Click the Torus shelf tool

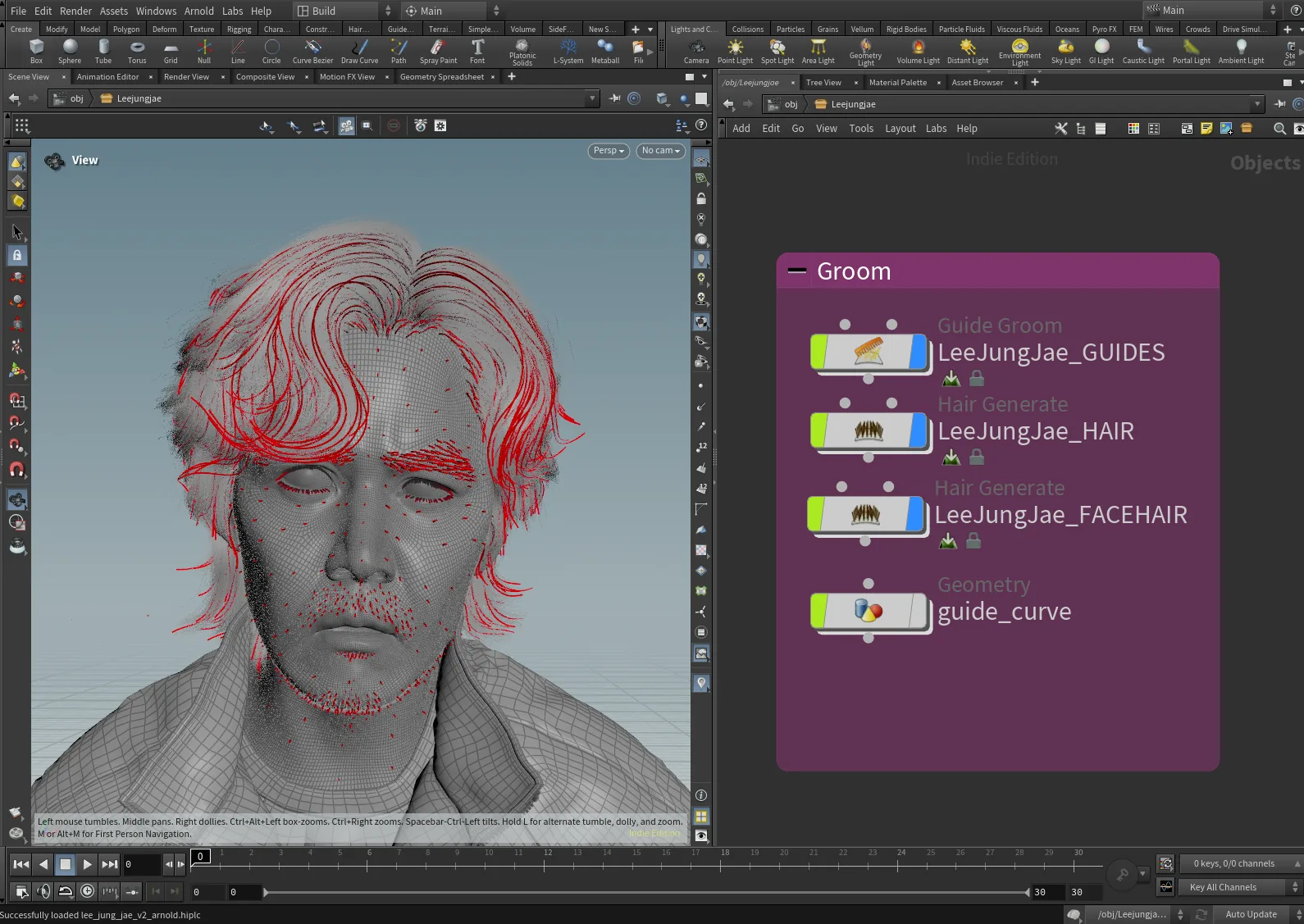click(137, 51)
